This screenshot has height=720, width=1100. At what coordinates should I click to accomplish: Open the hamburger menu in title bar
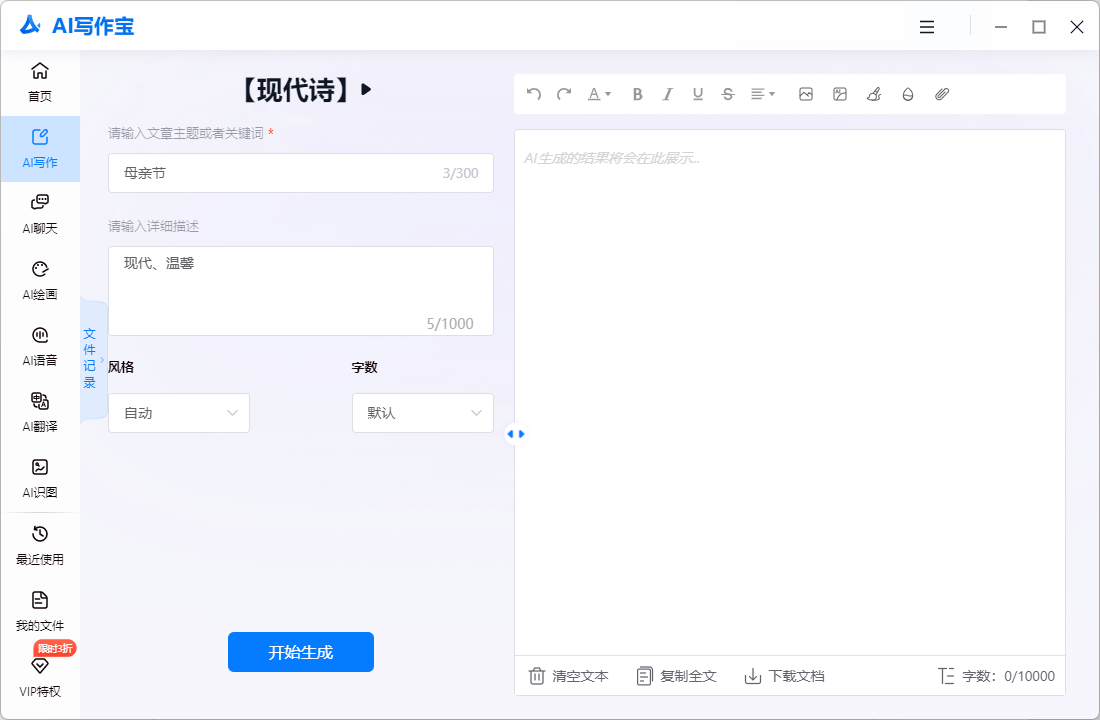927,27
